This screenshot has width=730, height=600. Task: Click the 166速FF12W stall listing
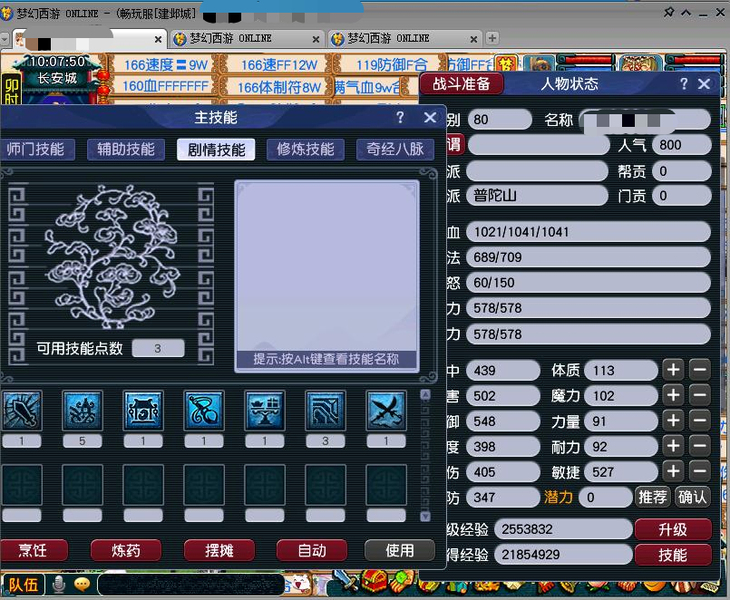point(279,65)
